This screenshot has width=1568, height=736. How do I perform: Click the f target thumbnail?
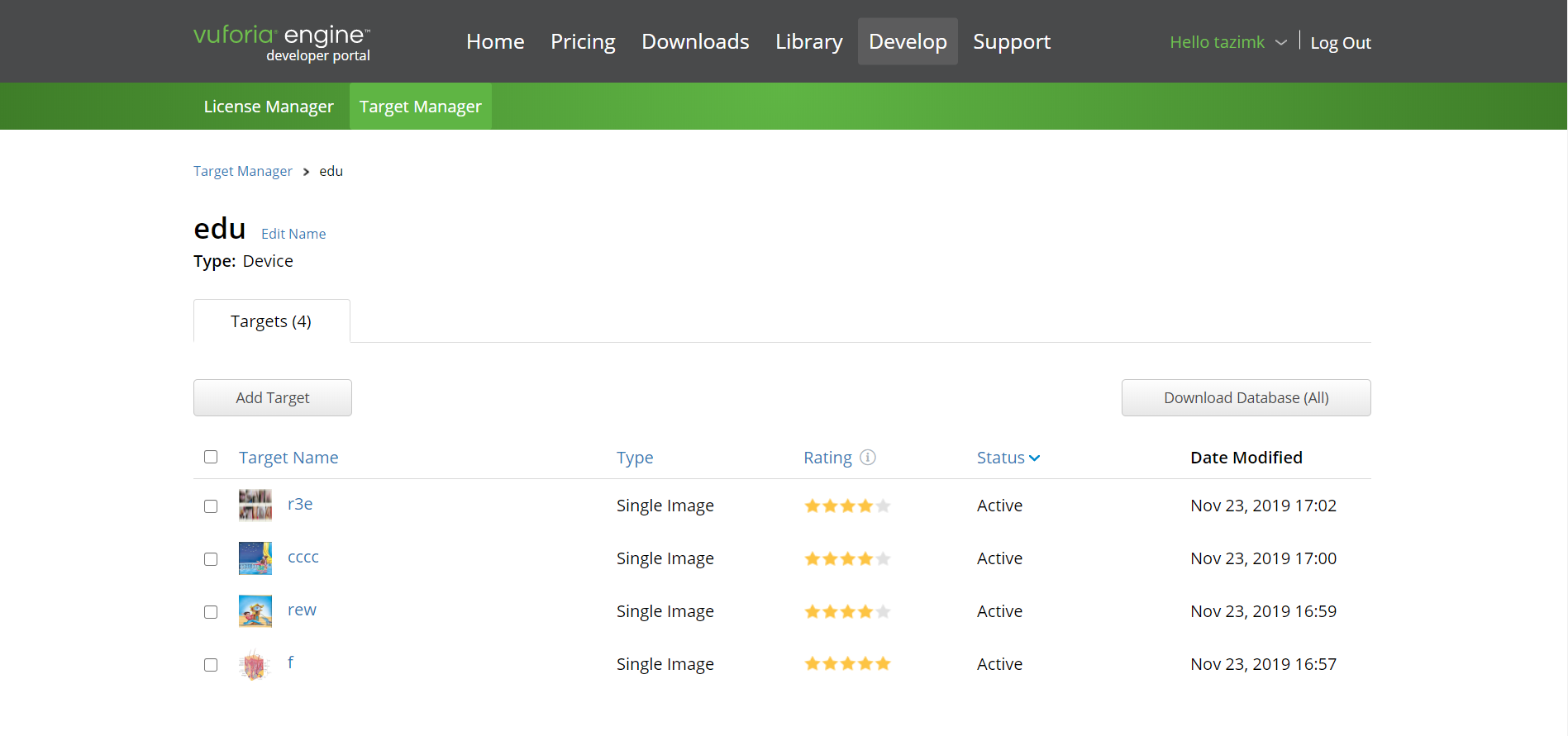(255, 663)
